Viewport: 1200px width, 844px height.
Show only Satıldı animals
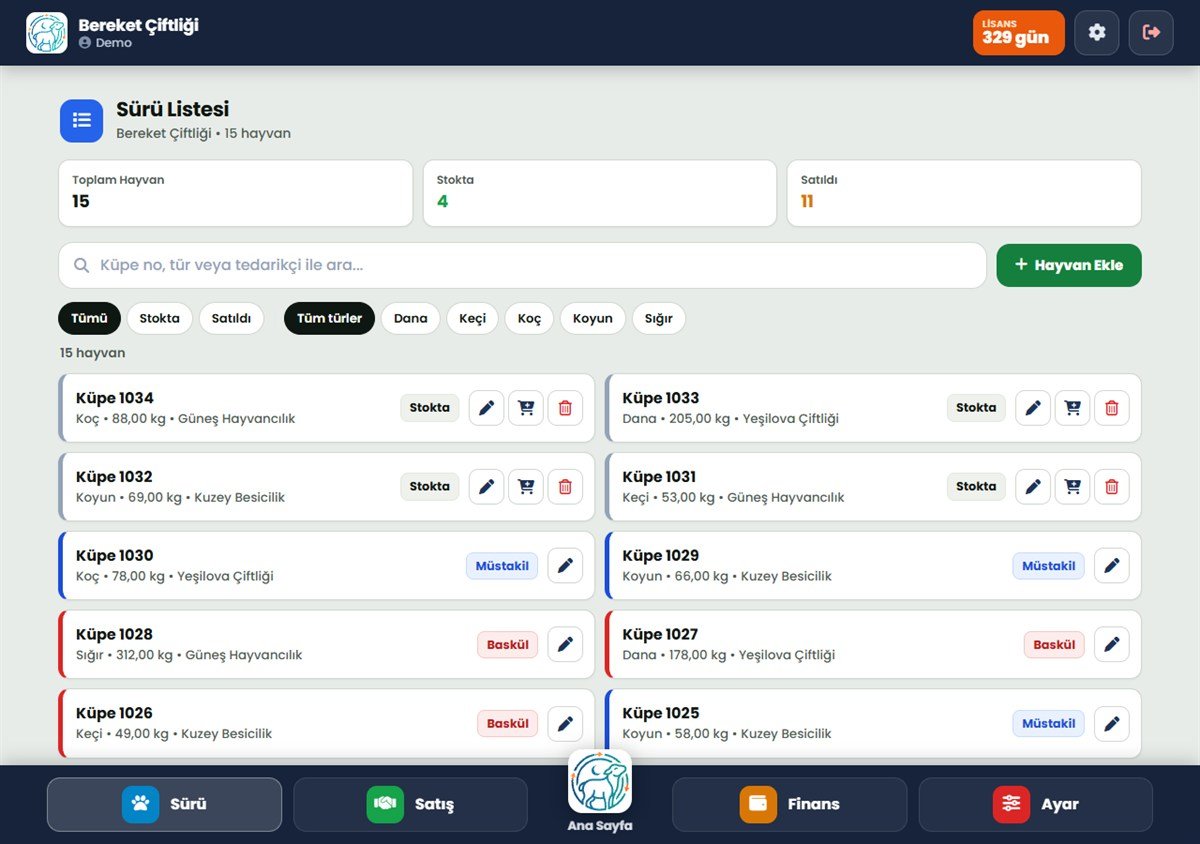231,318
